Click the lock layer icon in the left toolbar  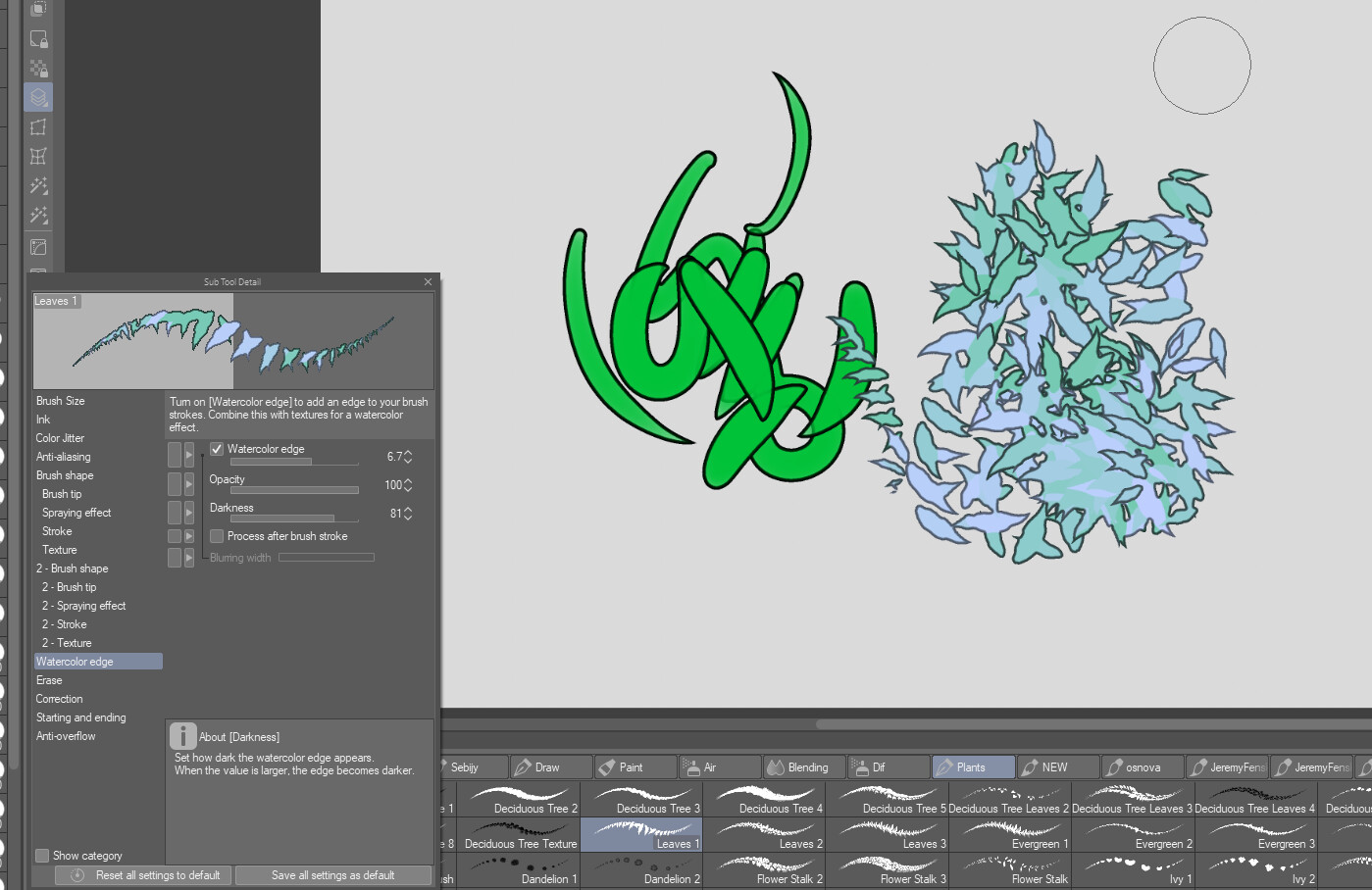click(38, 39)
